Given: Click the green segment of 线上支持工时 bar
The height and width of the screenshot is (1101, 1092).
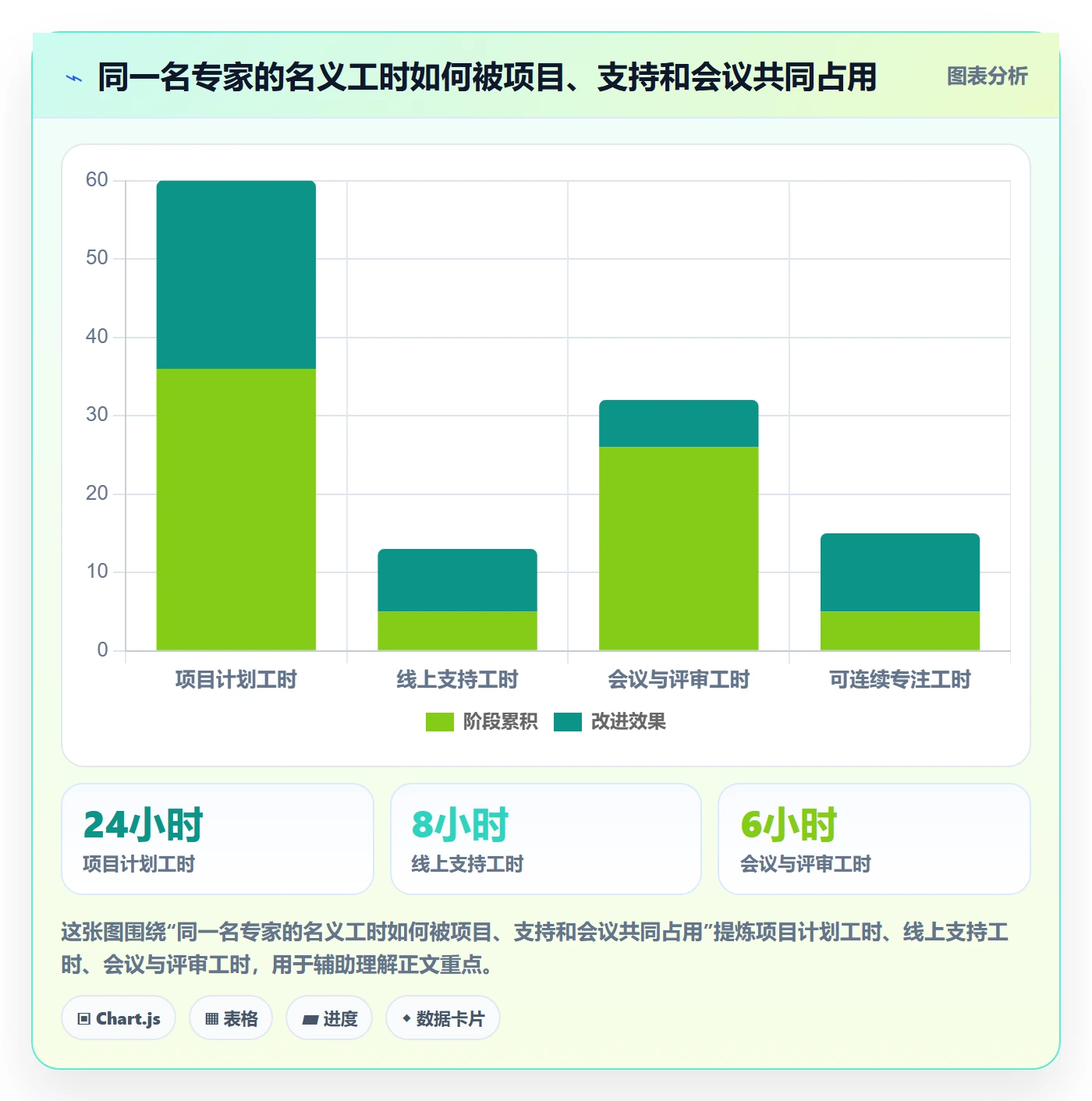Looking at the screenshot, I should click(x=458, y=631).
